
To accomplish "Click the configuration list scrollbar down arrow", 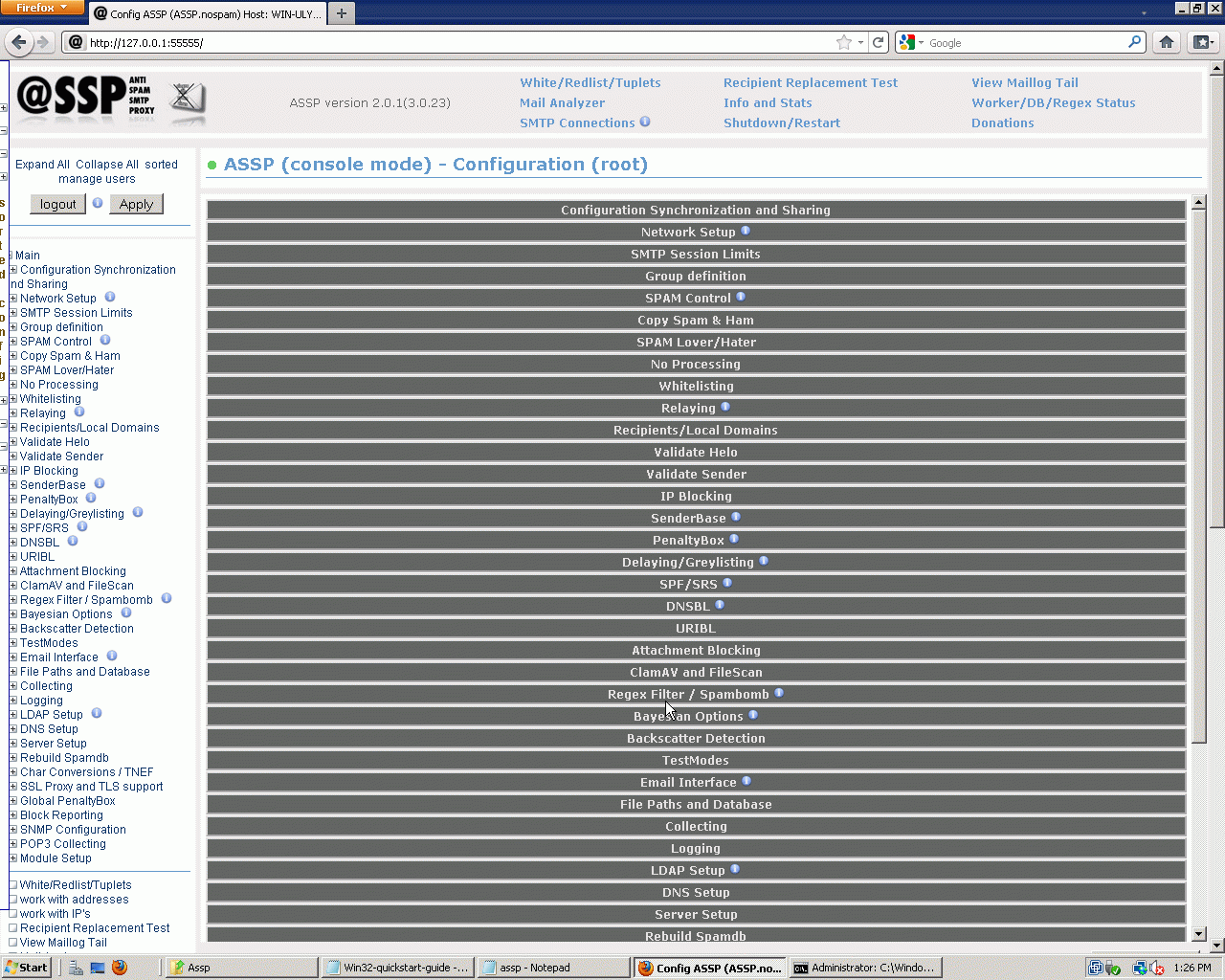I will click(1199, 933).
